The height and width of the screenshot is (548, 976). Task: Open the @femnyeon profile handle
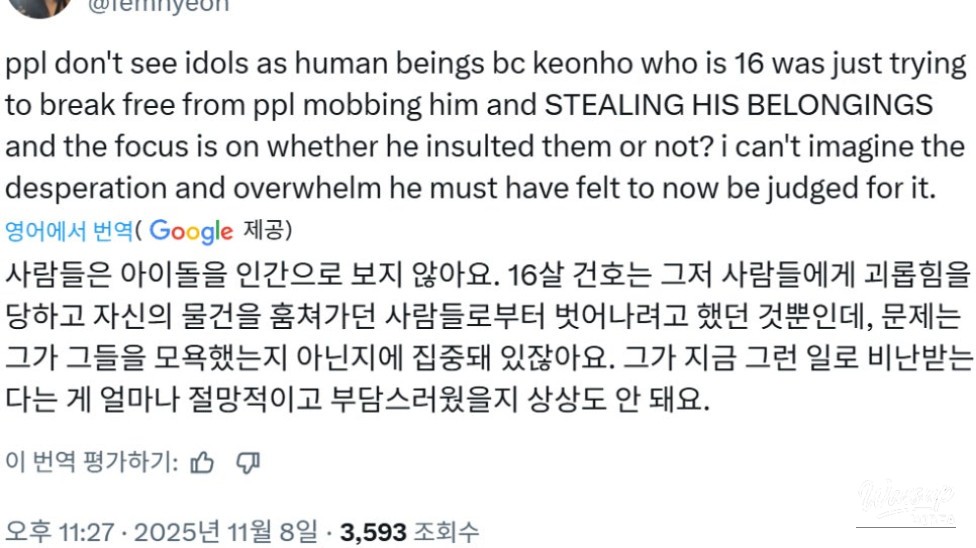[x=159, y=6]
